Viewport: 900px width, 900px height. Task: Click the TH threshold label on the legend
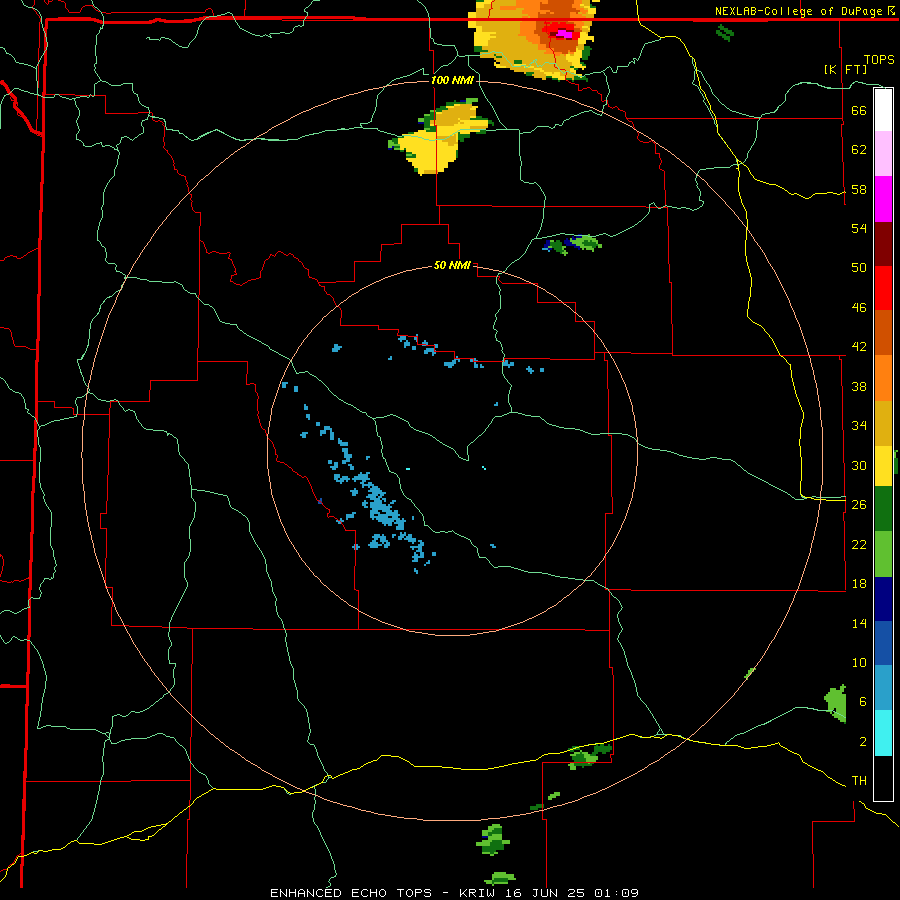[859, 781]
